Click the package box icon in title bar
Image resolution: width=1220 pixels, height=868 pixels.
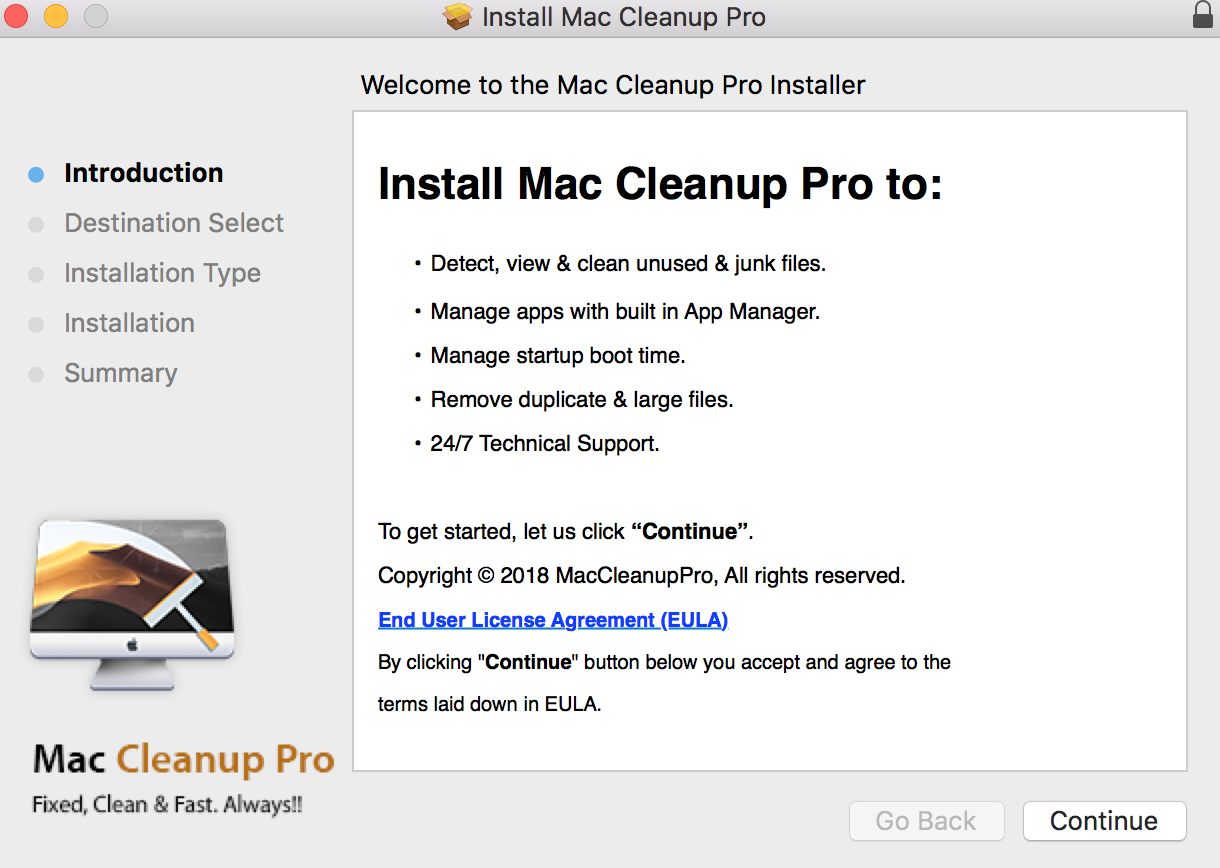458,17
